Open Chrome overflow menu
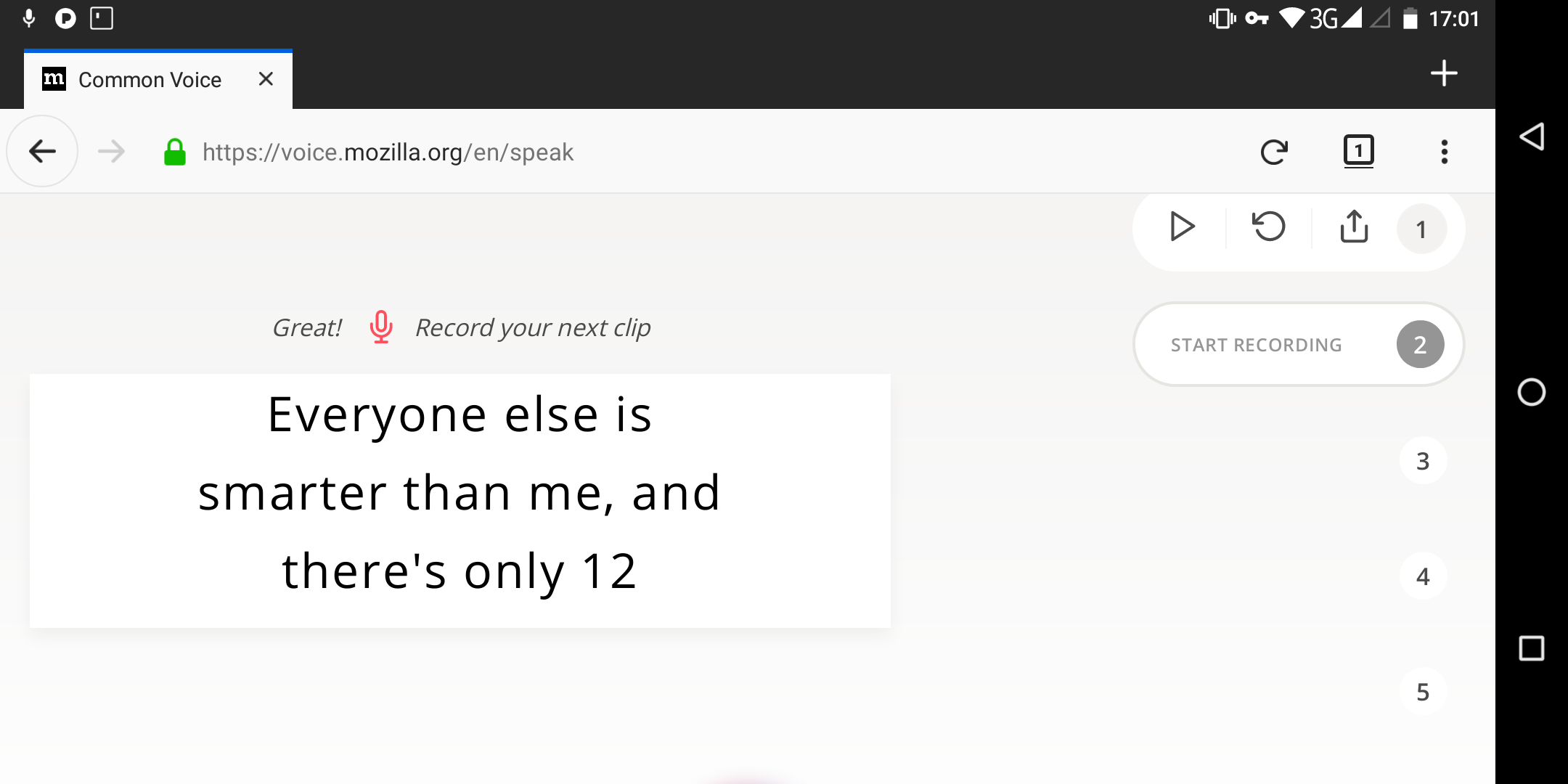The height and width of the screenshot is (784, 1568). click(1444, 152)
